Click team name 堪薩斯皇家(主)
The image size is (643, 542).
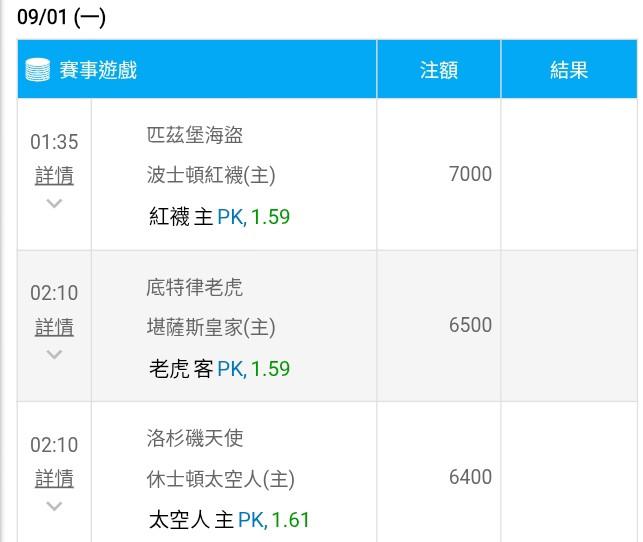211,327
